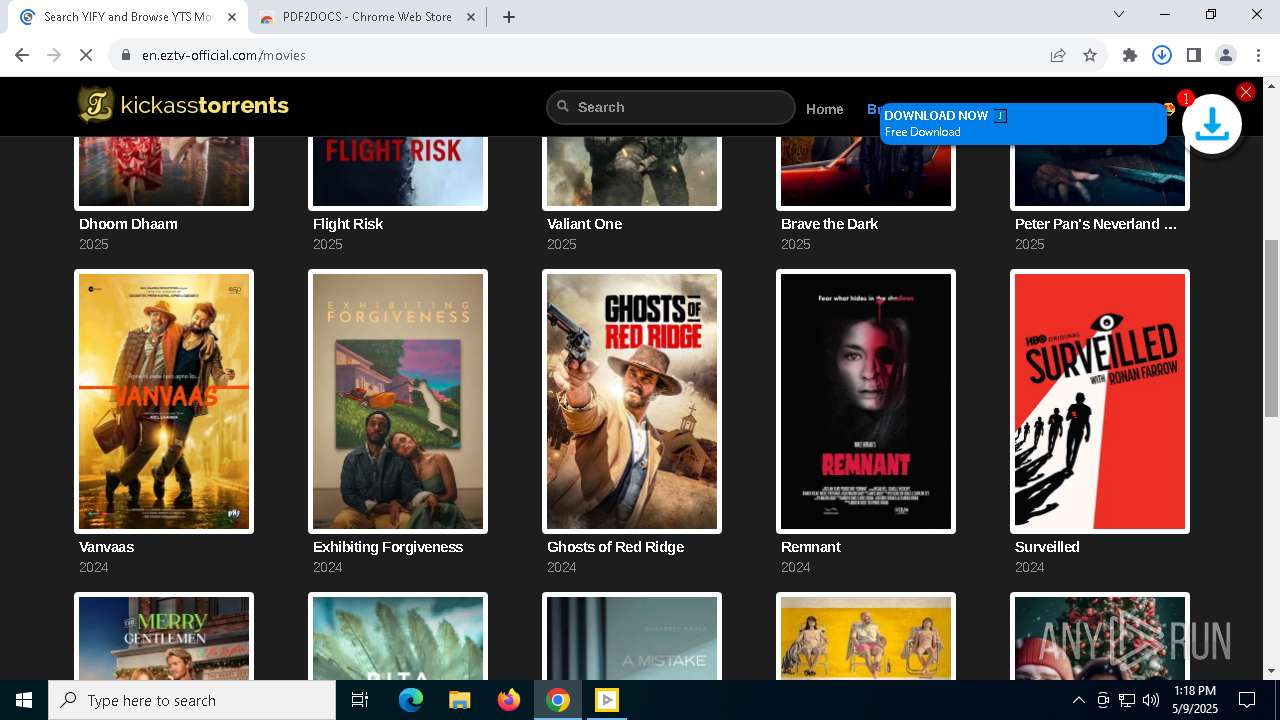This screenshot has width=1280, height=720.
Task: Open the Flight Risk poster
Action: [398, 172]
